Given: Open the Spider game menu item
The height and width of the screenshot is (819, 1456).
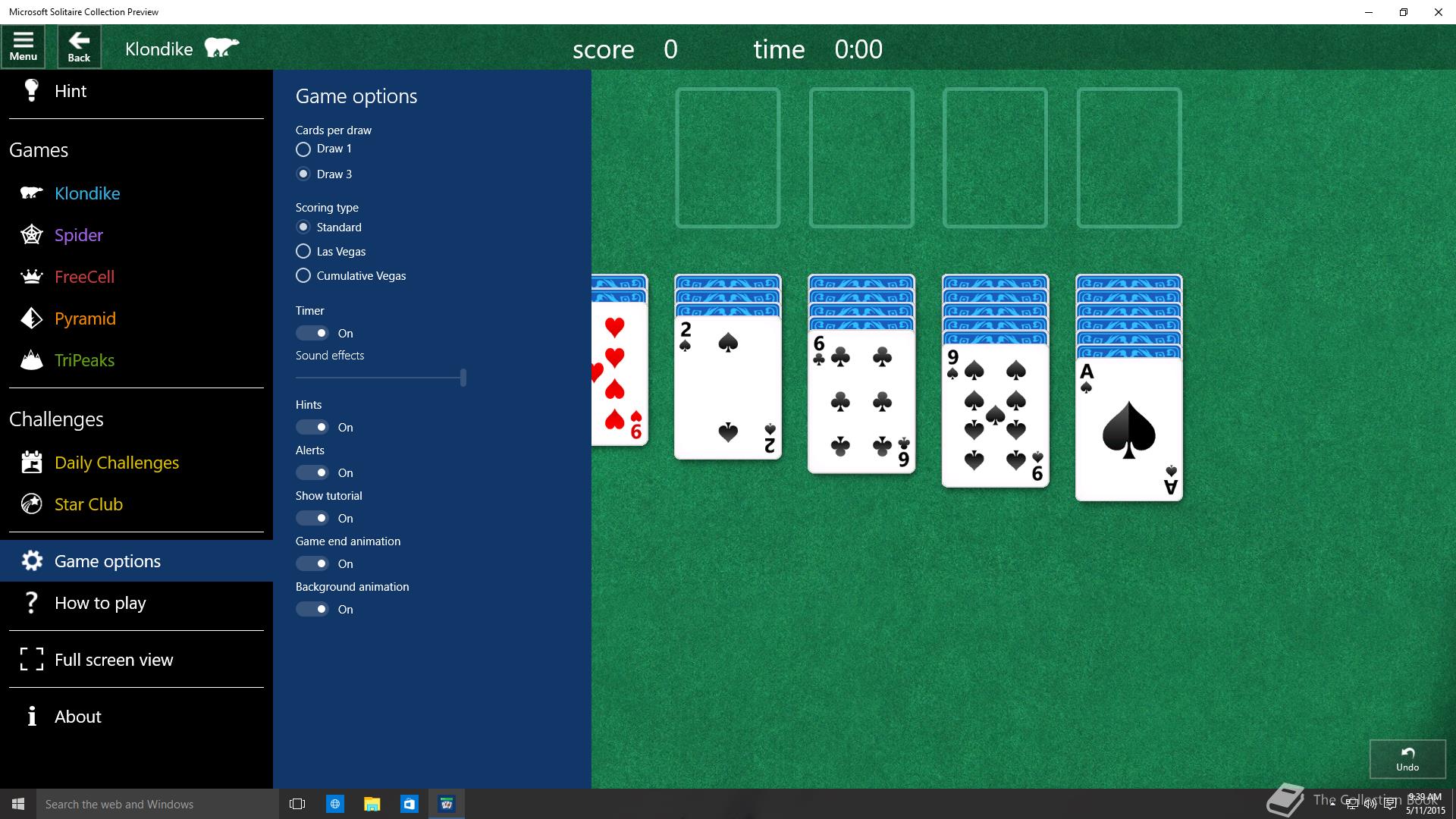Looking at the screenshot, I should [x=136, y=235].
